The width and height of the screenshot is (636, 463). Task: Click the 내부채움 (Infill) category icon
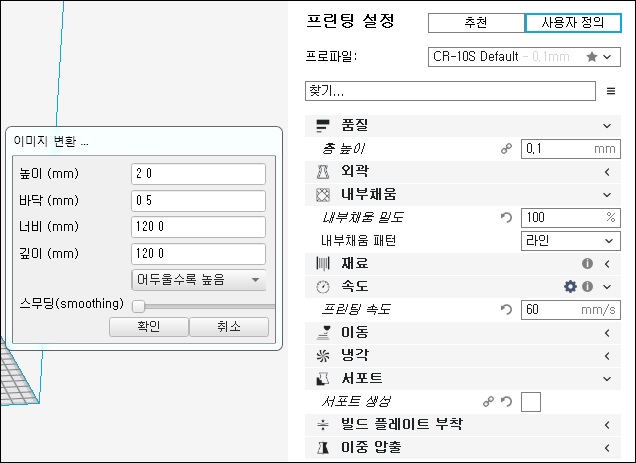323,195
